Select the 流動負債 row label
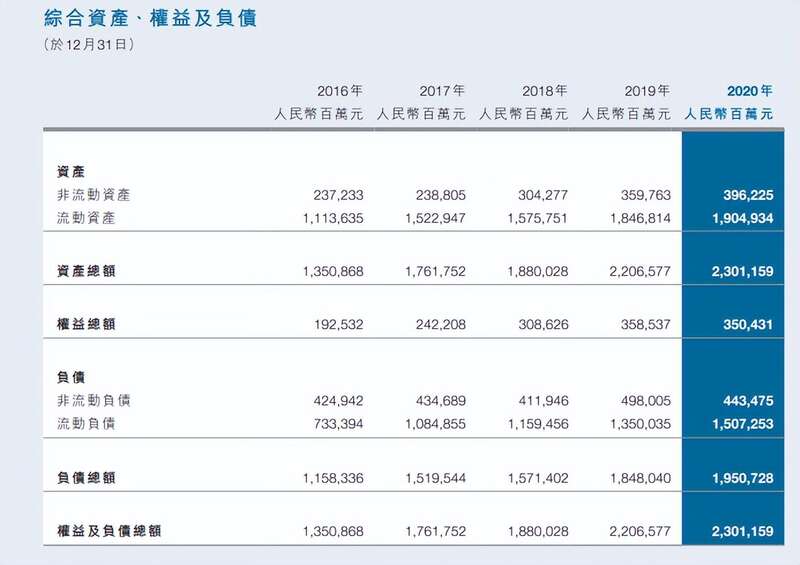Screen dimensions: 800x565 tap(86, 424)
